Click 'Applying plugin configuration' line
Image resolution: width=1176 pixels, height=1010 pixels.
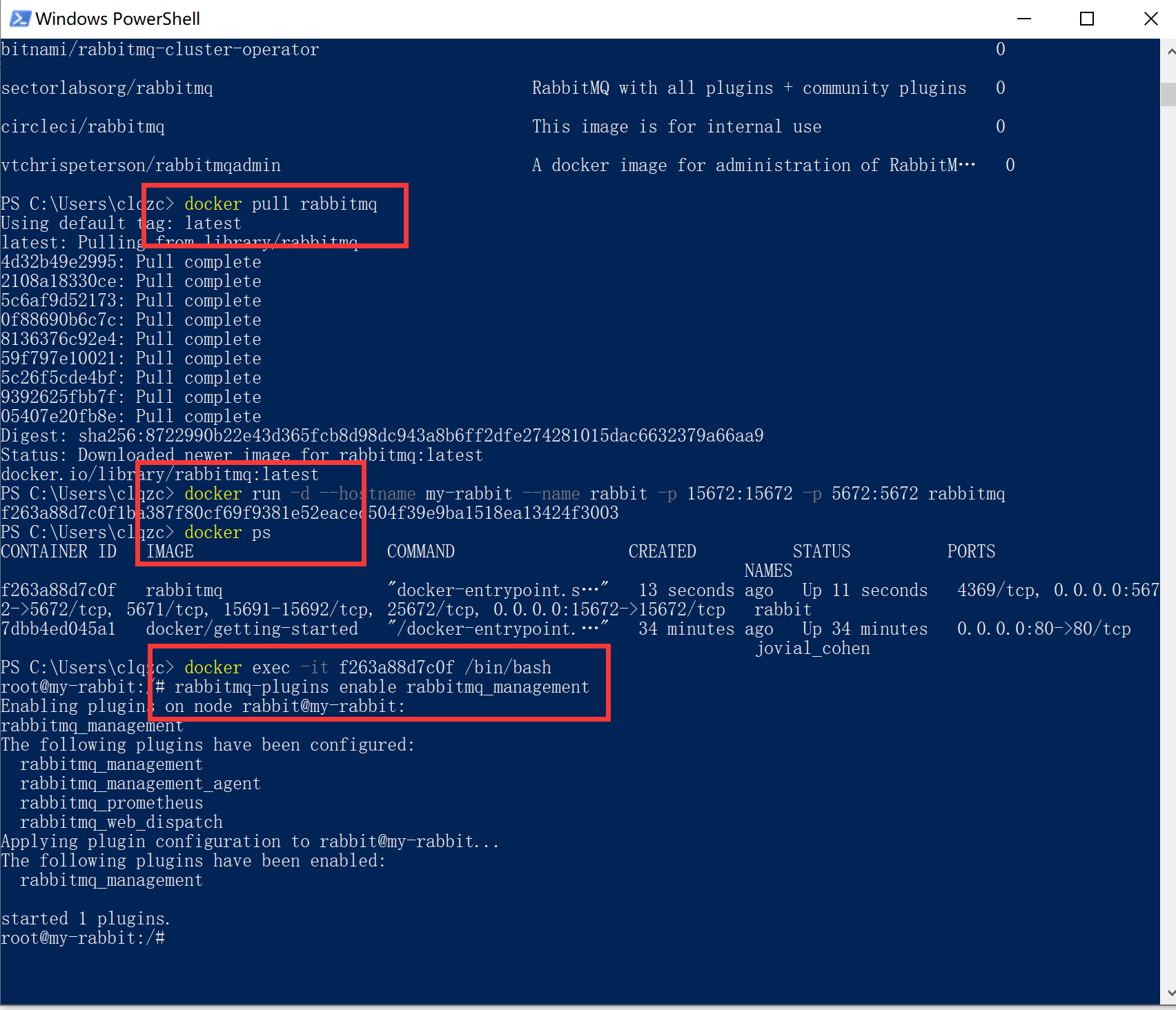pyautogui.click(x=250, y=842)
